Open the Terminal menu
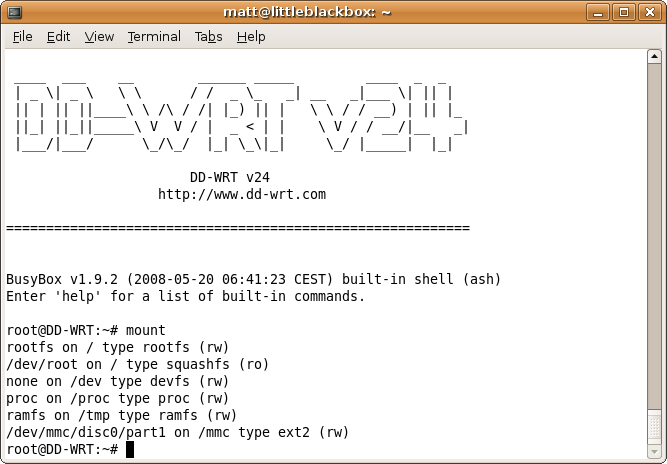 point(154,37)
